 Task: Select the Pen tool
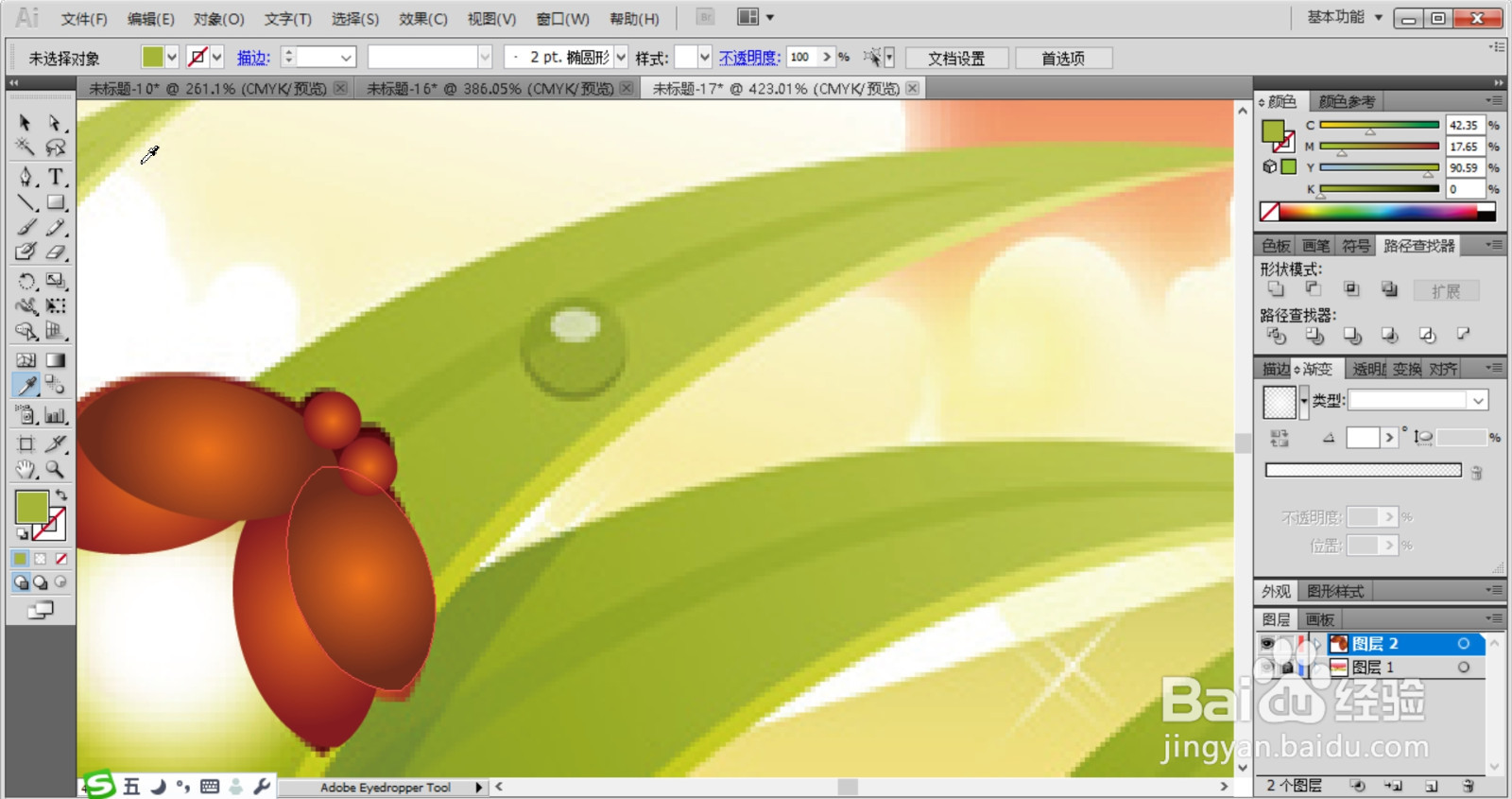26,177
